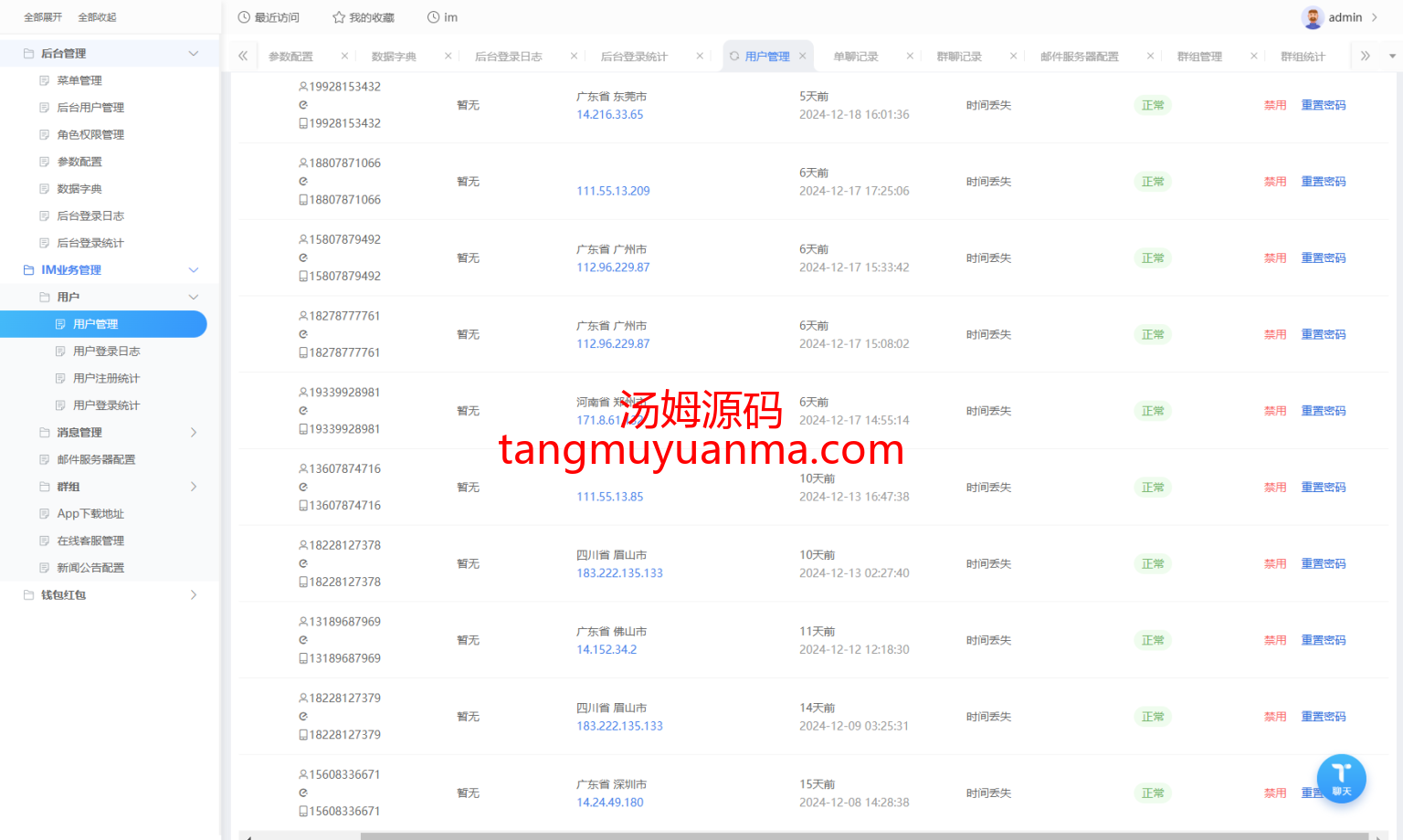Open 最近访问 clock icon shortcut
The image size is (1403, 840).
pyautogui.click(x=269, y=17)
